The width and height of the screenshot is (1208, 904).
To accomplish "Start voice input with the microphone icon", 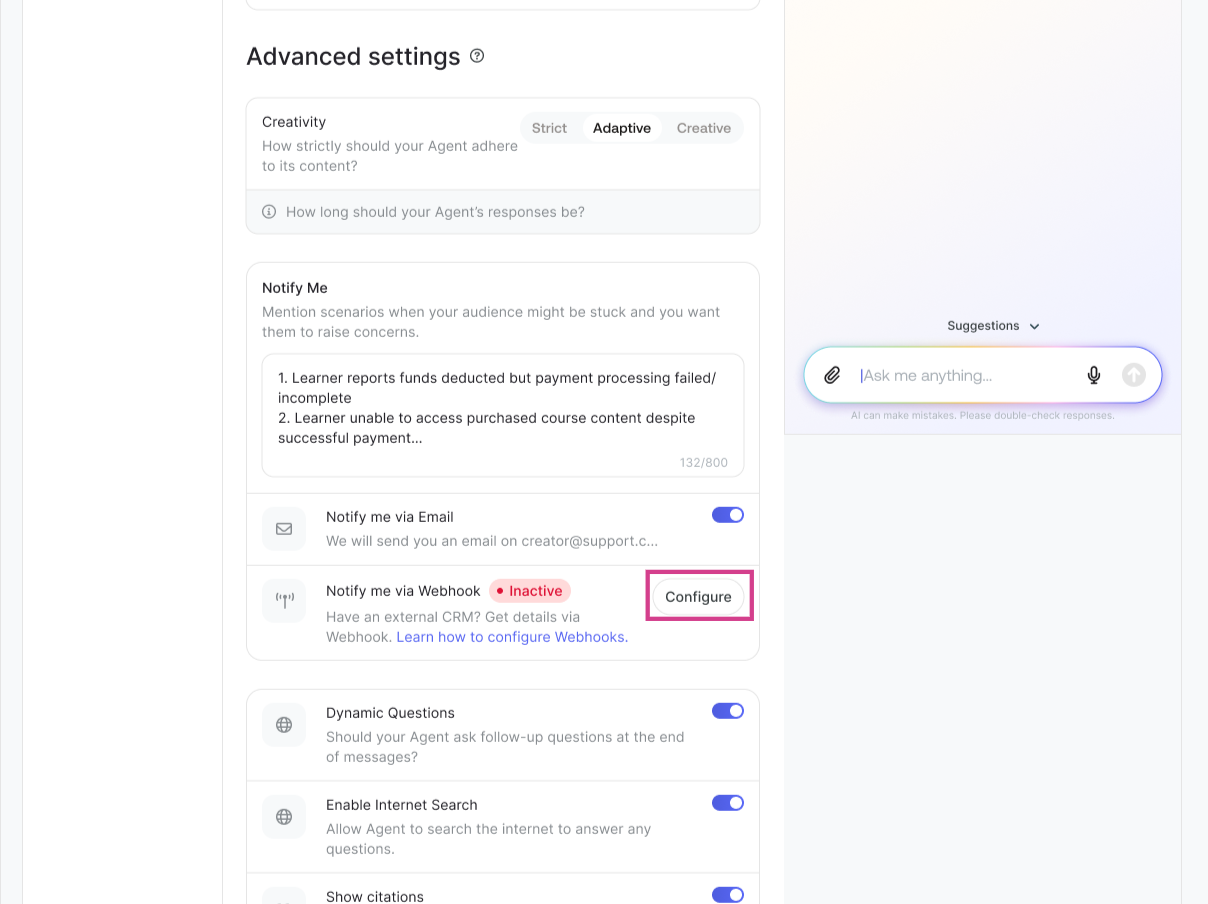I will click(x=1094, y=375).
